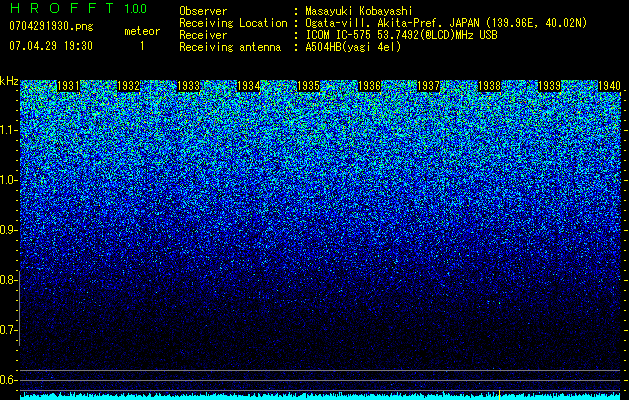Click the 1937 time marker

(x=429, y=86)
